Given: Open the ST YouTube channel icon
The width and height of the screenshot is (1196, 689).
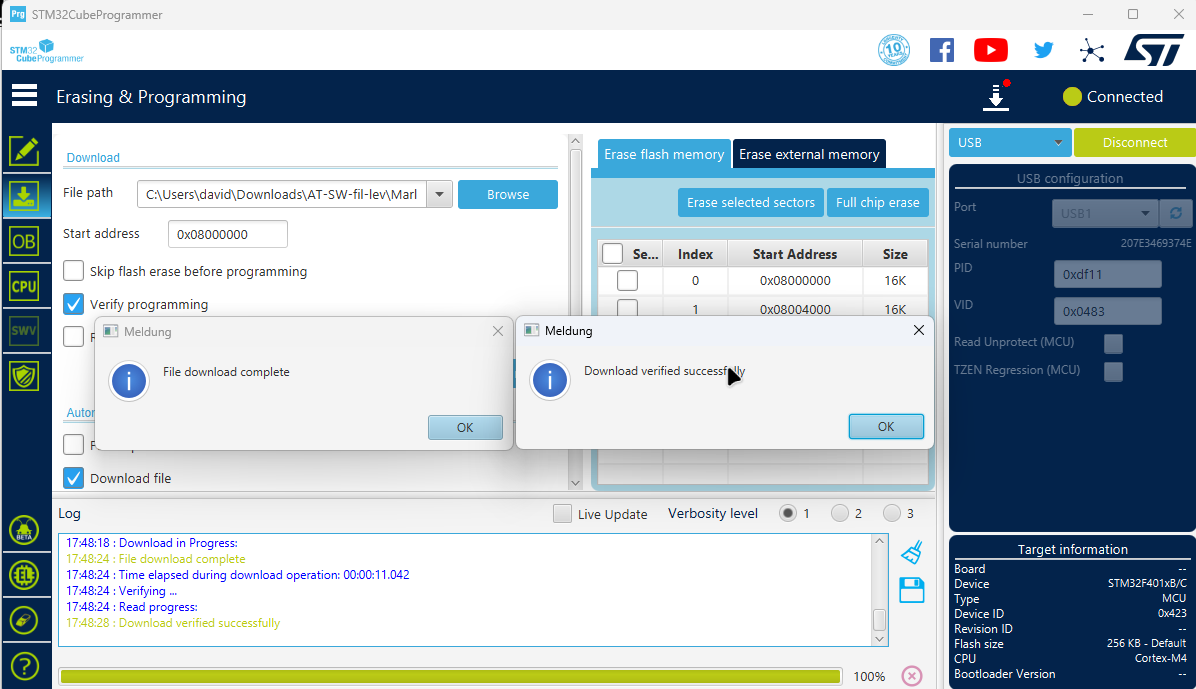Looking at the screenshot, I should (990, 50).
